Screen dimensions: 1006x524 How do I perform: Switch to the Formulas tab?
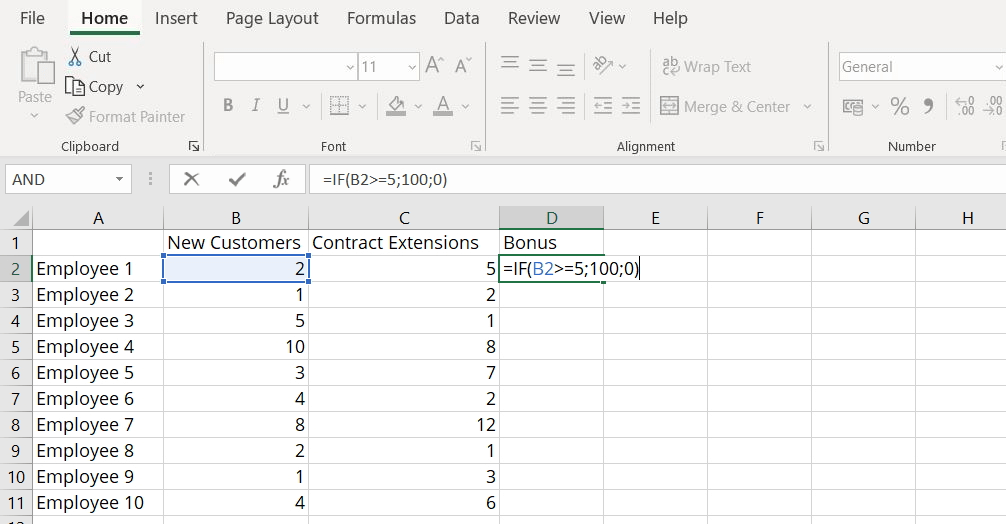(x=381, y=18)
